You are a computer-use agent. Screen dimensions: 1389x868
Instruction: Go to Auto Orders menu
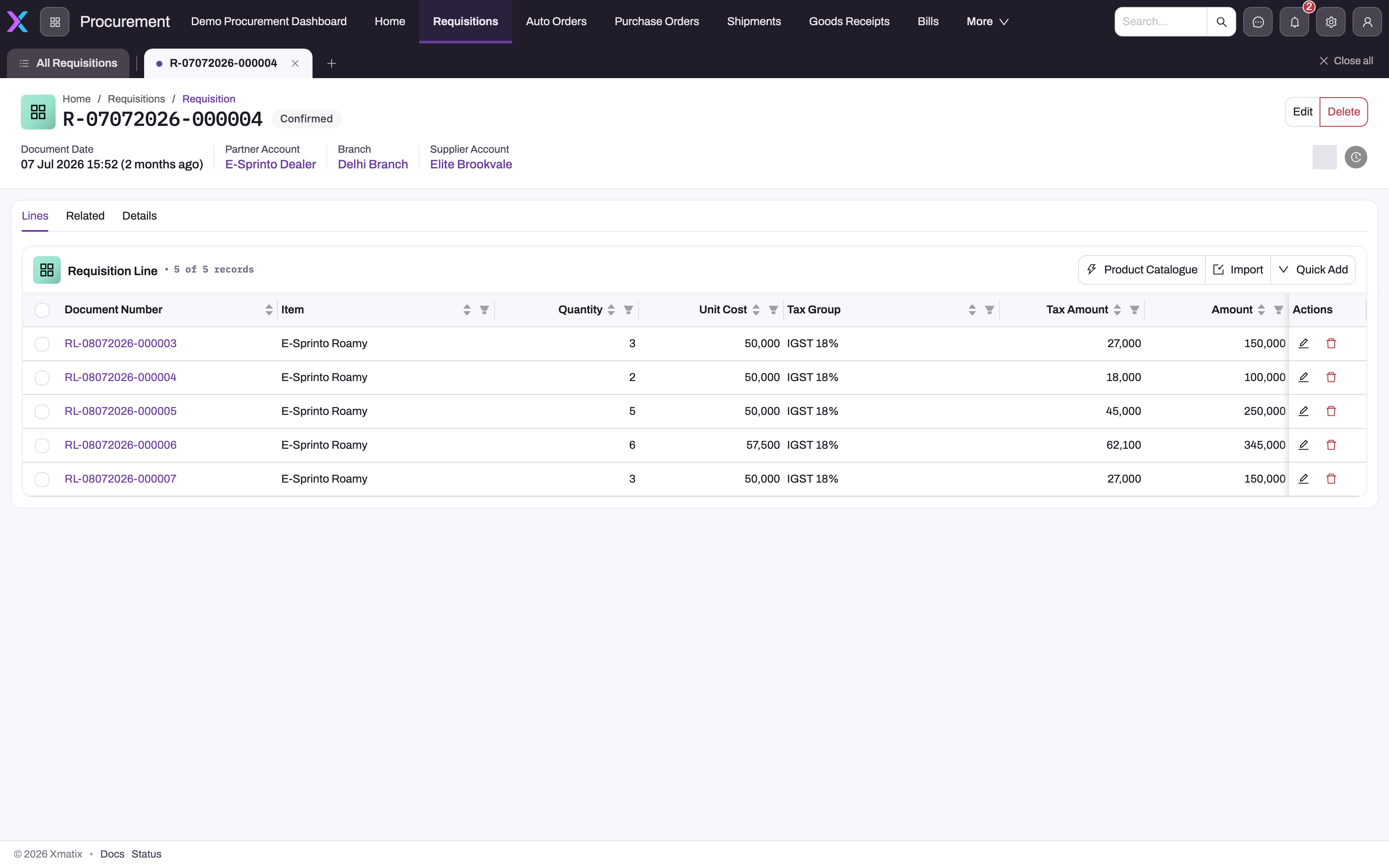click(x=556, y=22)
